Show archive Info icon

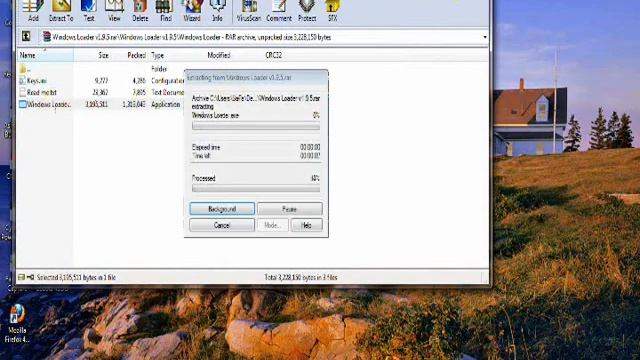pos(217,11)
